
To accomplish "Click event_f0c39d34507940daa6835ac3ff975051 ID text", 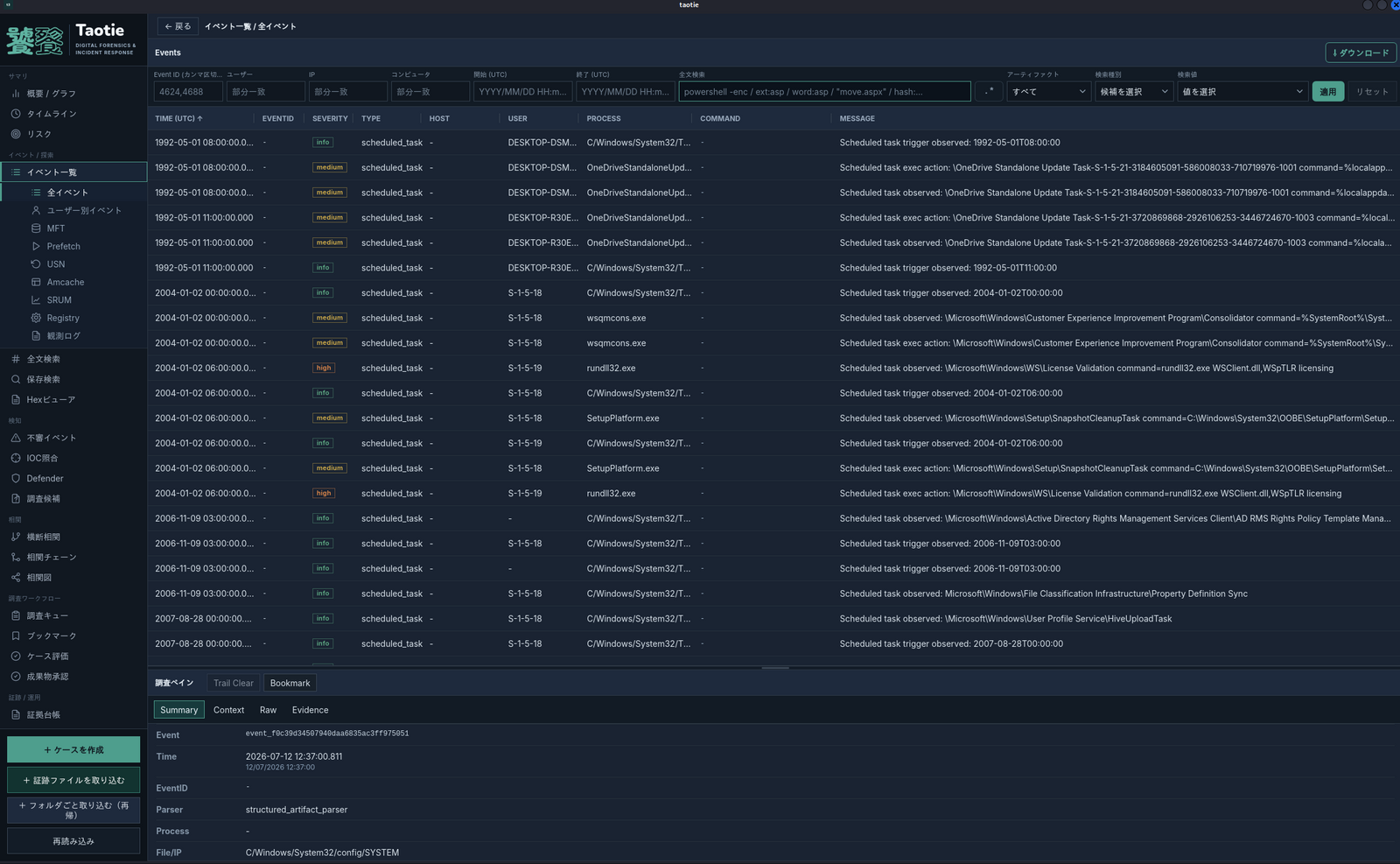I will click(x=327, y=734).
